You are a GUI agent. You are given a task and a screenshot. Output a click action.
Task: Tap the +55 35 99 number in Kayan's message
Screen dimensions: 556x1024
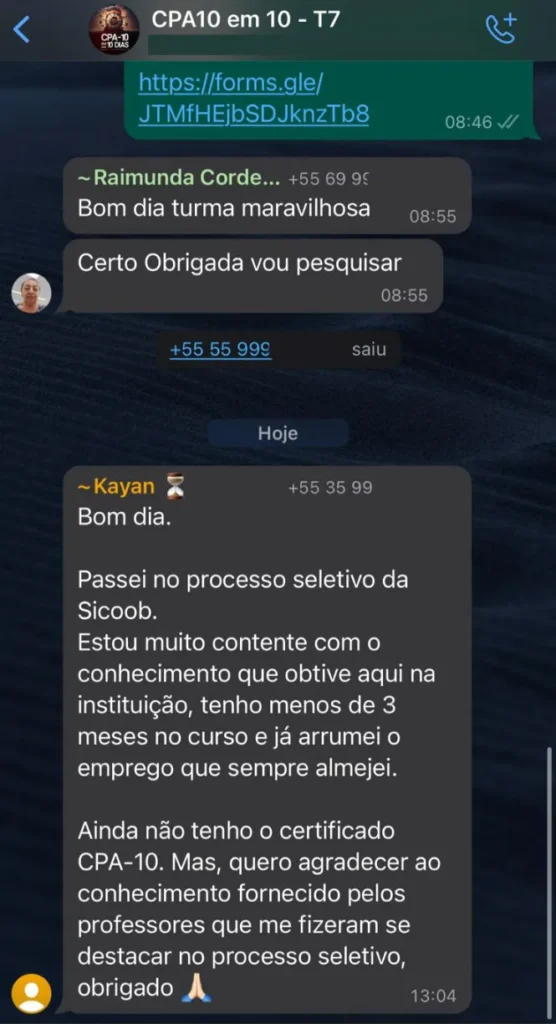pyautogui.click(x=330, y=488)
